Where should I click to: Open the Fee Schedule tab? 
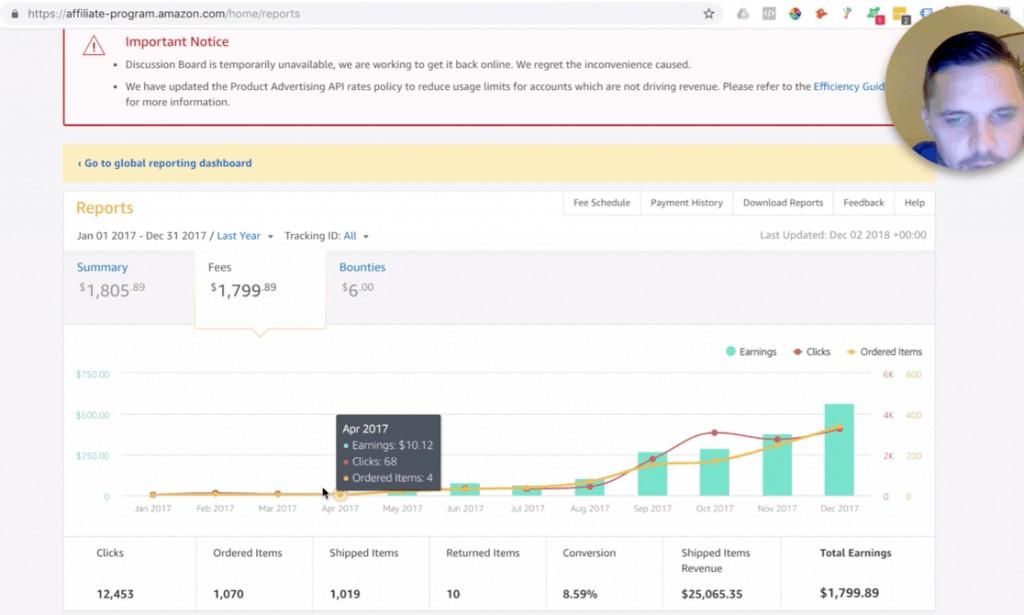tap(601, 203)
